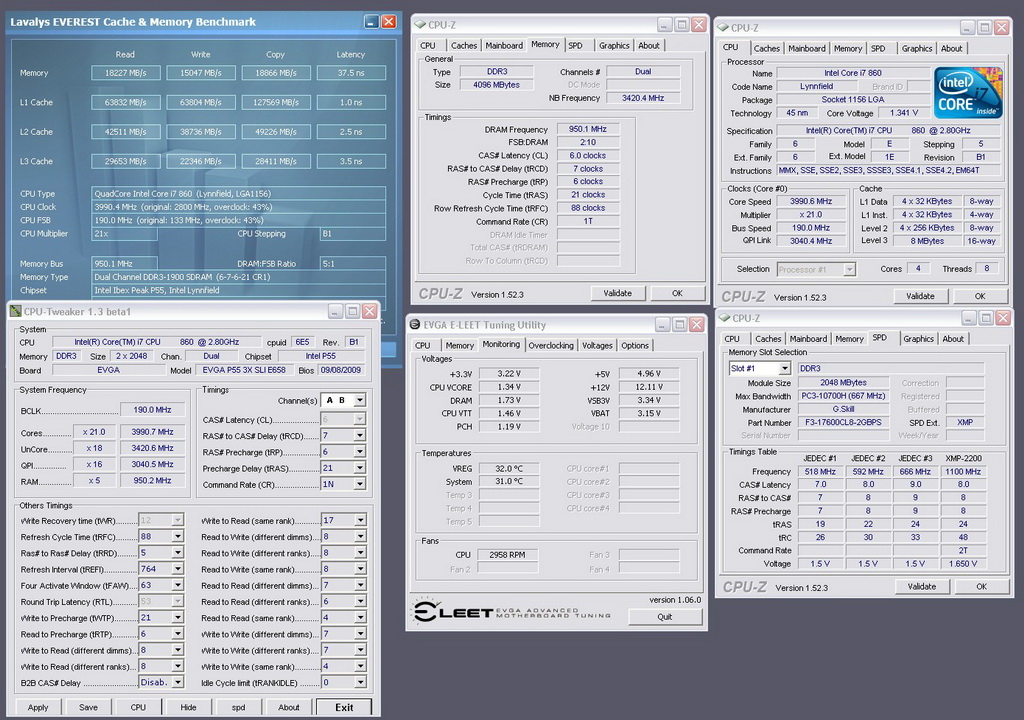1024x720 pixels.
Task: Click the Everest CPU Clock 3990.4 MHz row
Action: tap(239, 207)
